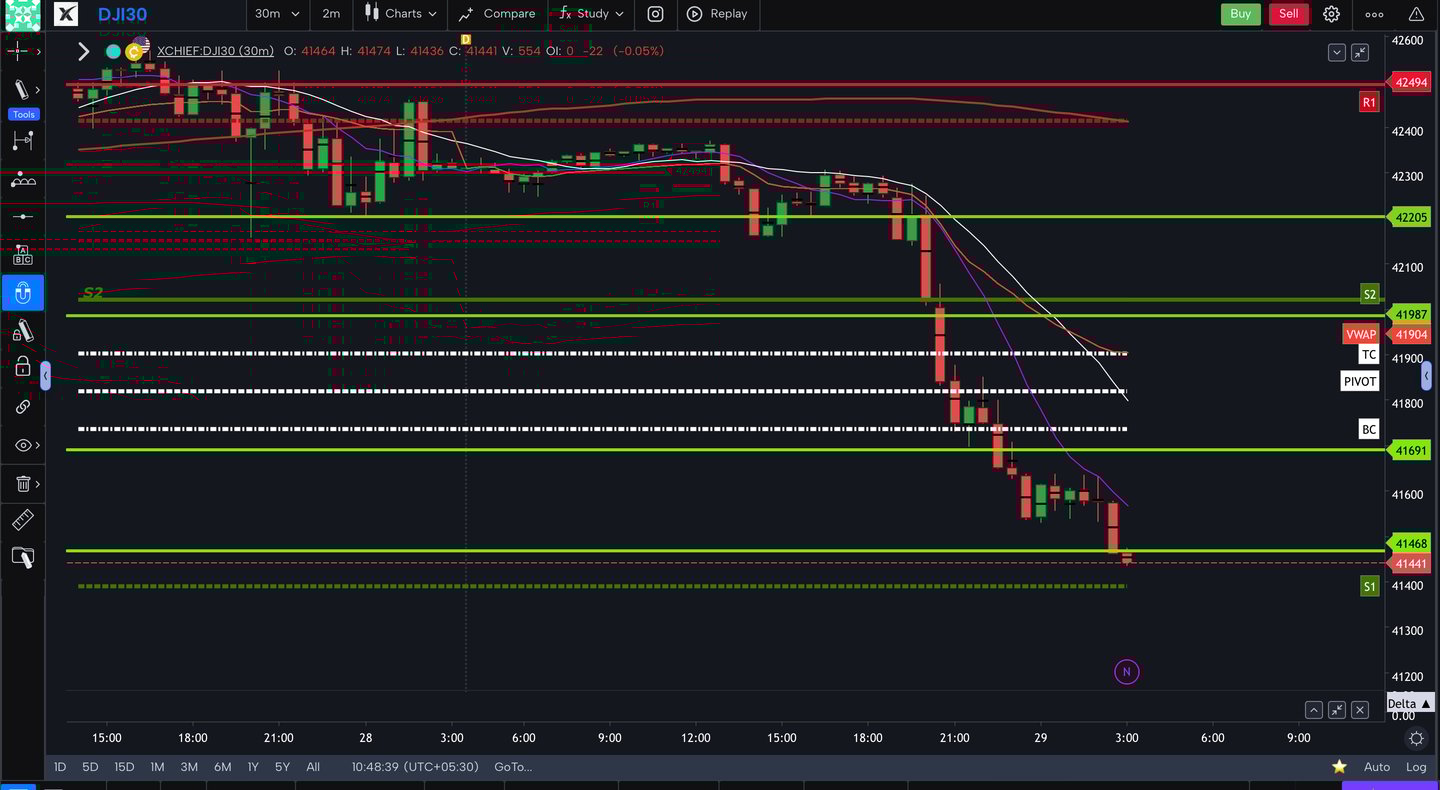Click the yellow star favorite icon
1440x790 pixels.
coord(1339,767)
